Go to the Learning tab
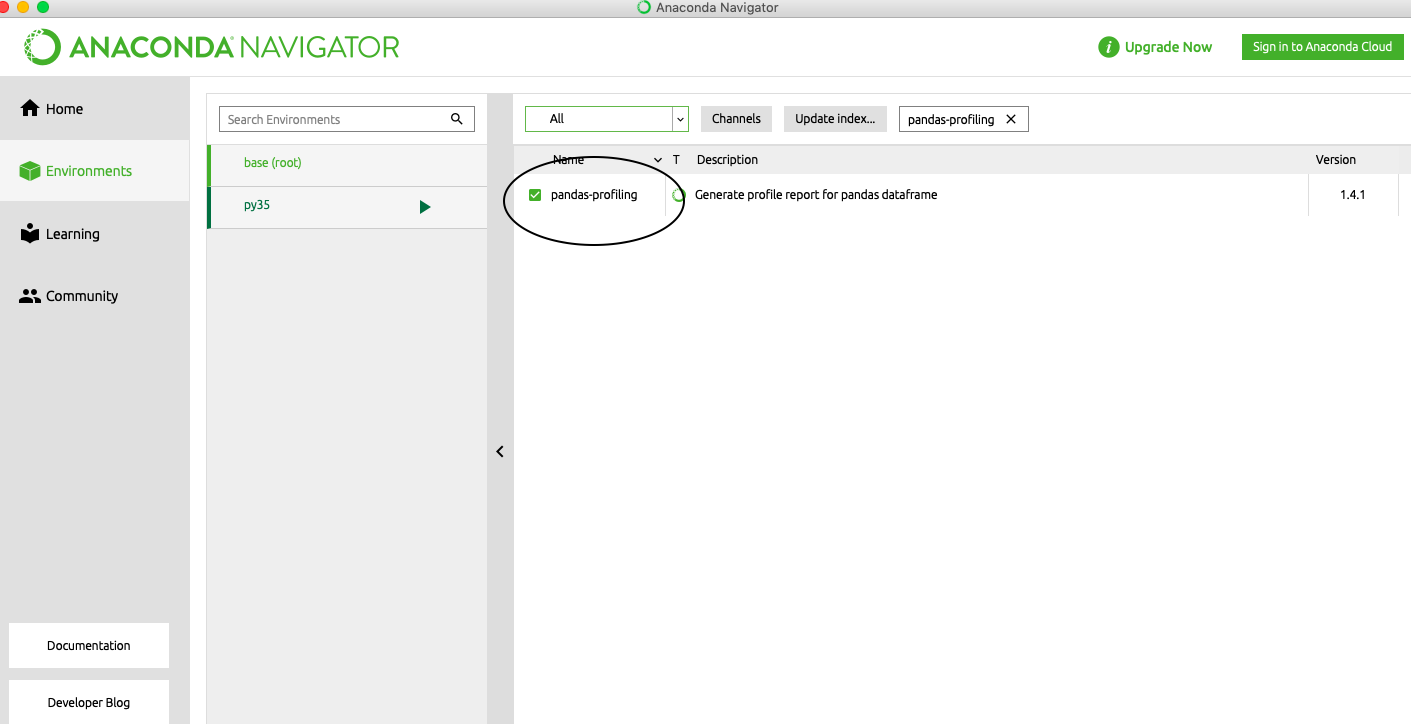Screen dimensions: 1411x724 (x=95, y=233)
